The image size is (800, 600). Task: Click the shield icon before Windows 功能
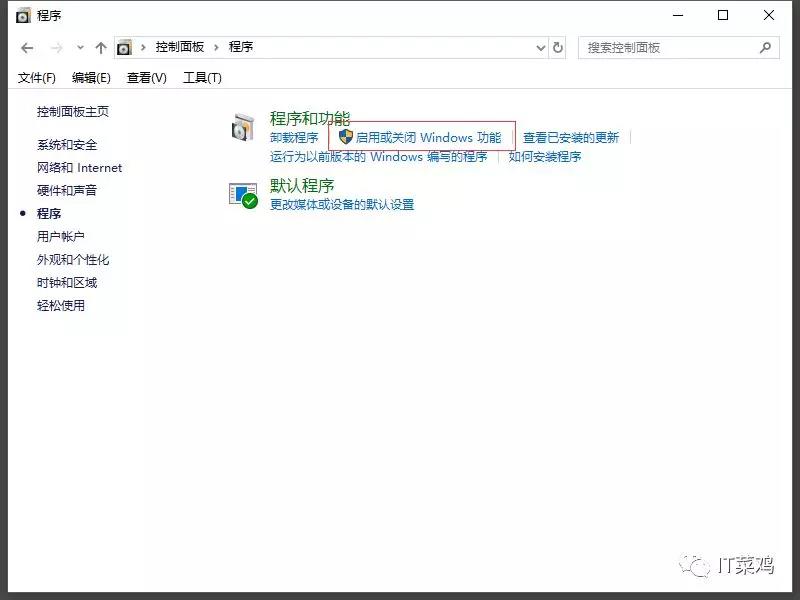tap(346, 137)
